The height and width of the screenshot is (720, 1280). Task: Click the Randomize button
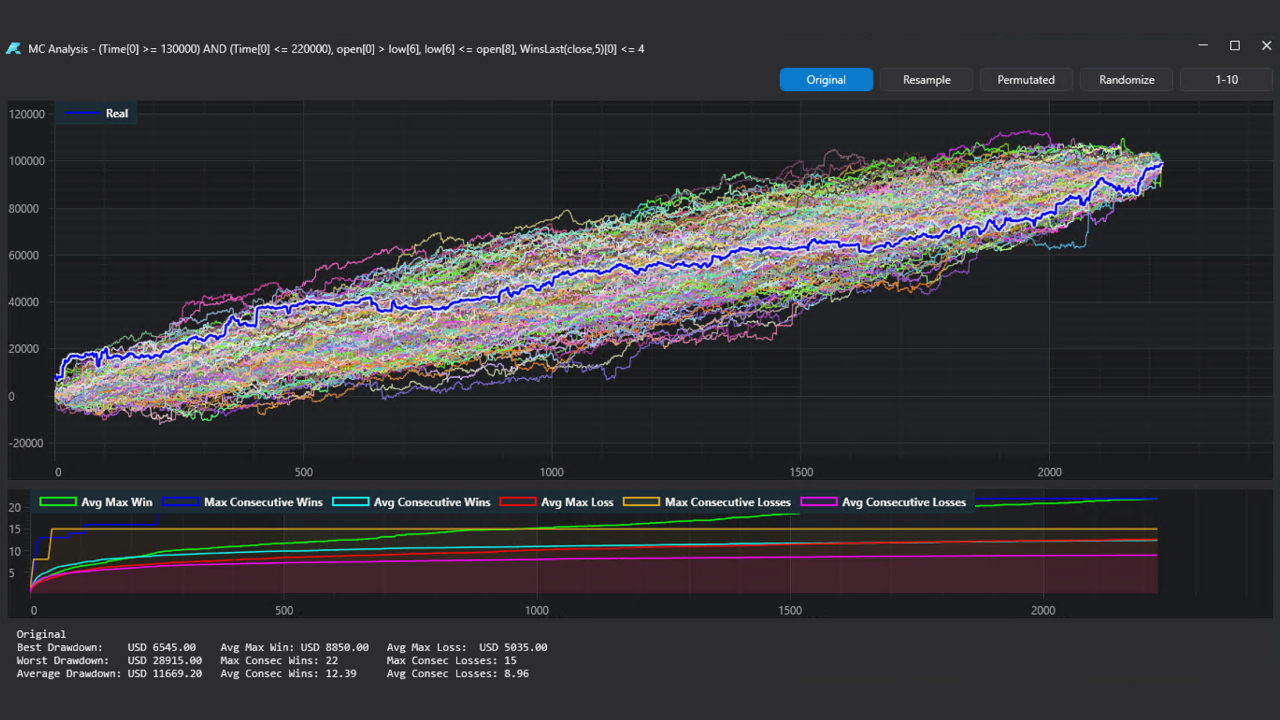coord(1126,79)
